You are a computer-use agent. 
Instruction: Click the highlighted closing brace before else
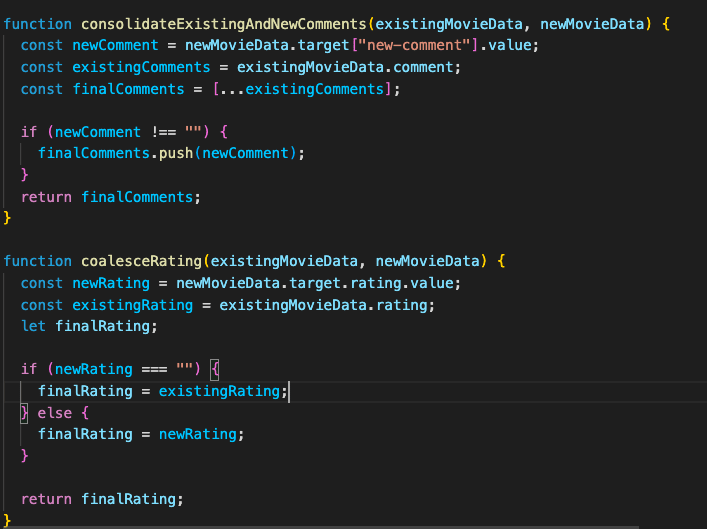pos(24,413)
